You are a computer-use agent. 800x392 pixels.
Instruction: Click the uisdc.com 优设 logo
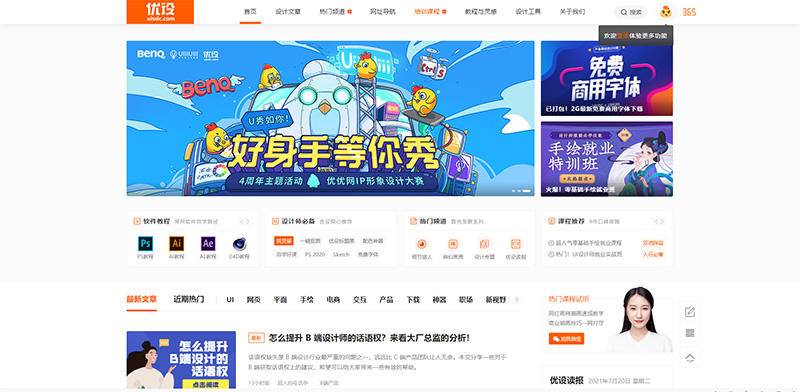160,12
